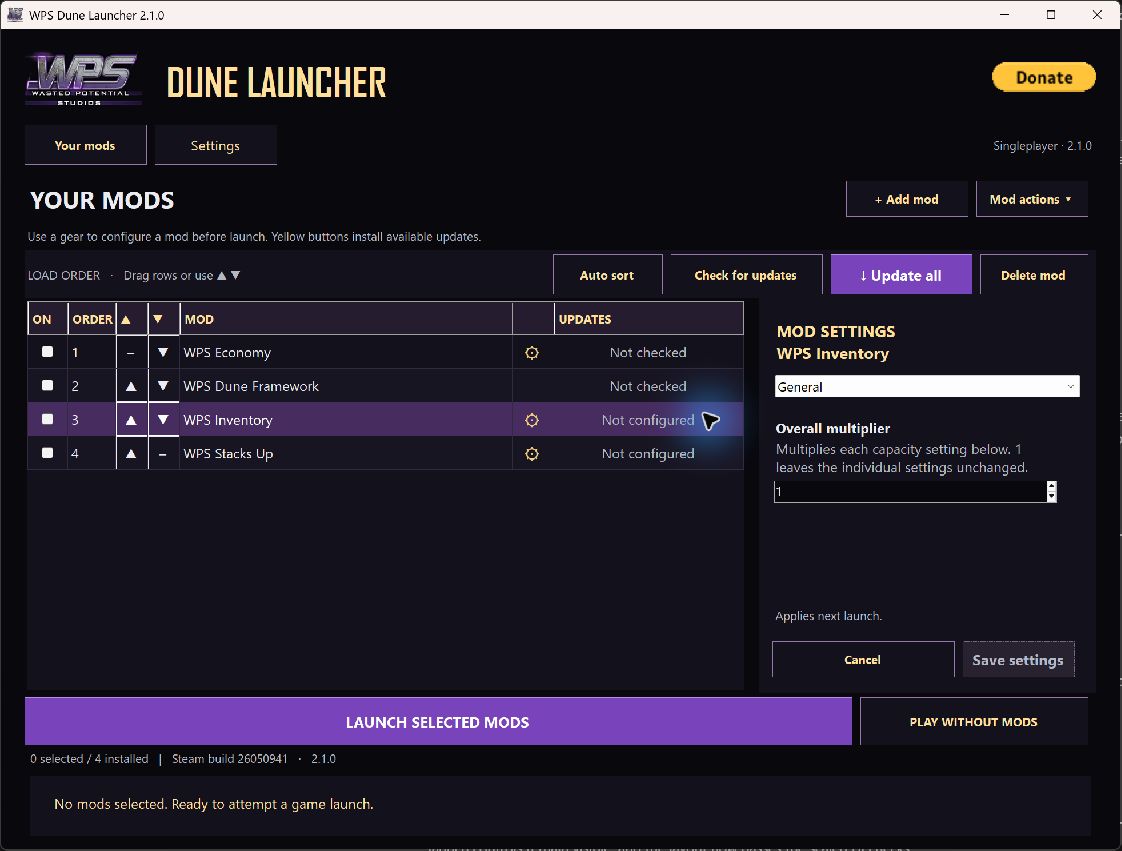Viewport: 1122px width, 851px height.
Task: Minimize the launcher window
Action: coord(1005,14)
